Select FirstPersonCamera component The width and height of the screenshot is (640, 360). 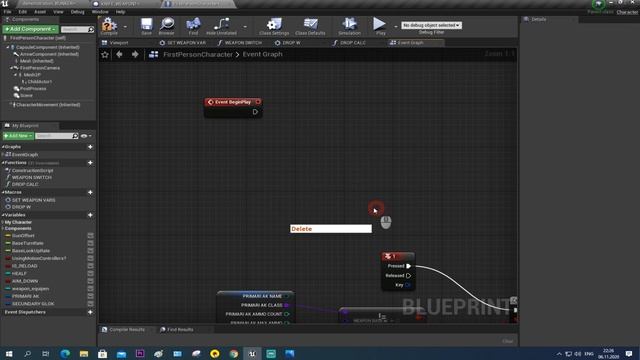[40, 68]
